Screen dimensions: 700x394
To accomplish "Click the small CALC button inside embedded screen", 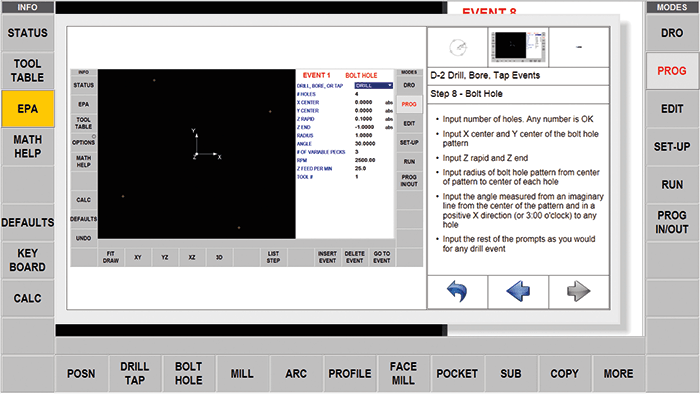I will 83,200.
